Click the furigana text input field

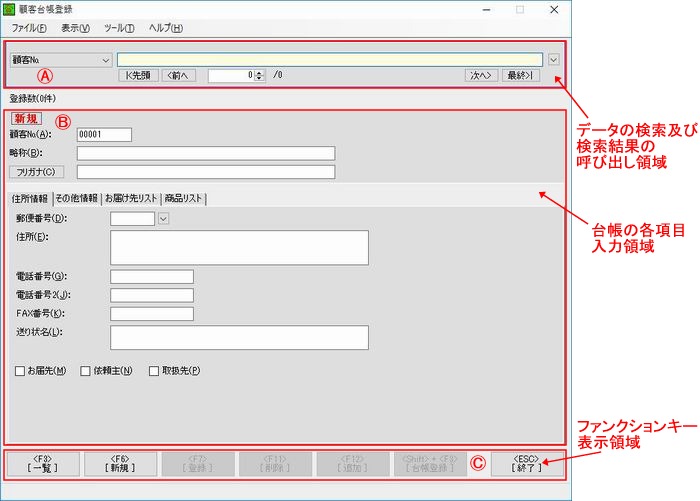click(x=206, y=172)
